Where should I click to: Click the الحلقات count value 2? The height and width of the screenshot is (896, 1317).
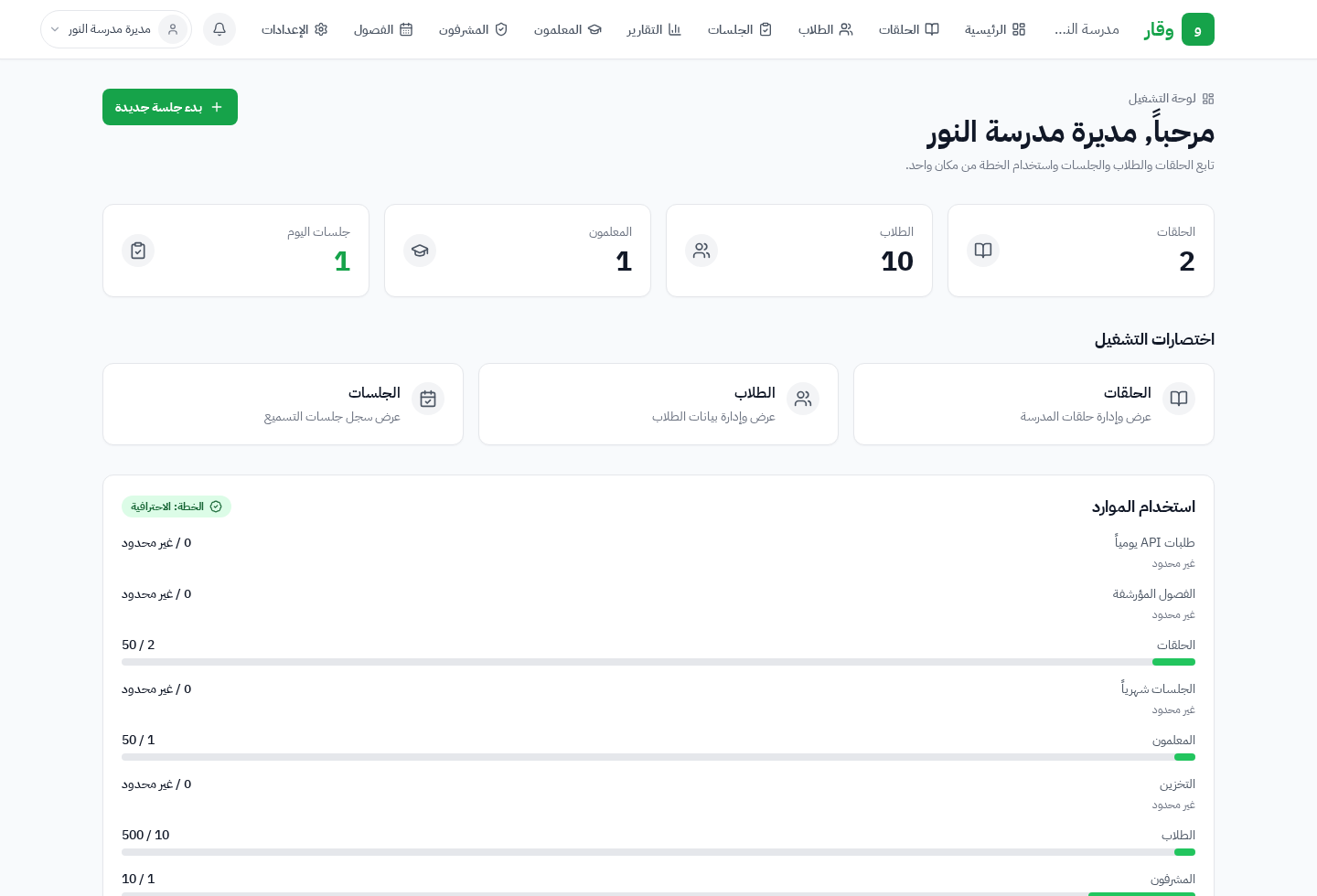click(x=1187, y=261)
